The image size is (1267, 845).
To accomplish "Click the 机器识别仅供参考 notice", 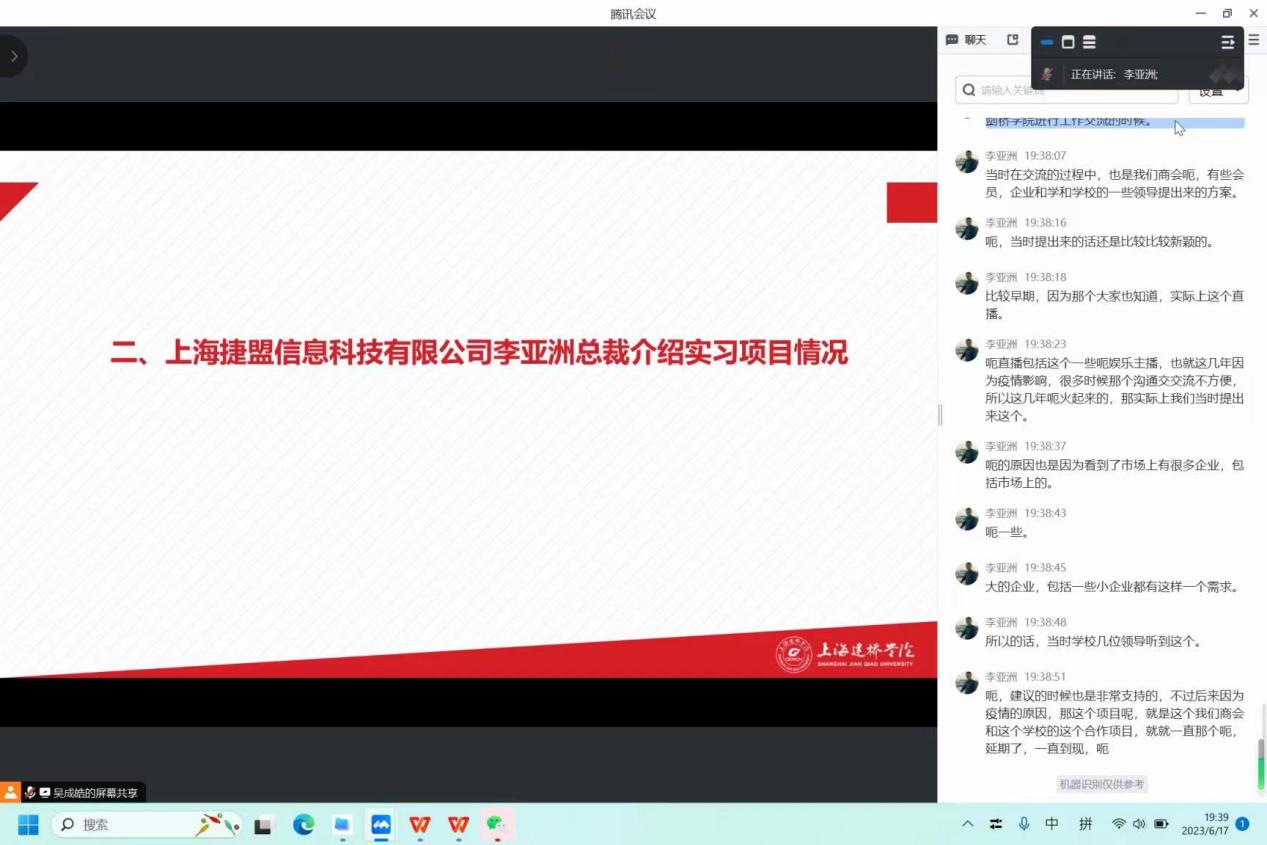I will click(1101, 784).
